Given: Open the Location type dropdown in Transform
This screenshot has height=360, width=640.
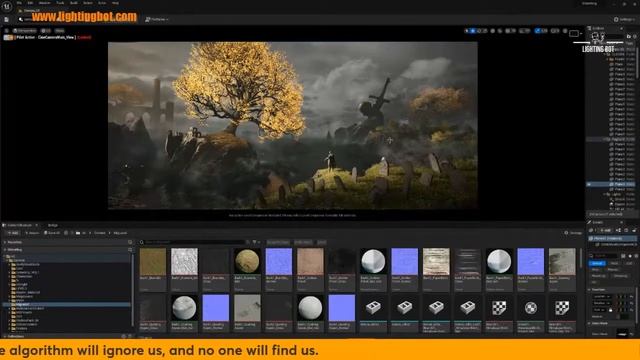Looking at the screenshot, I should point(601,297).
